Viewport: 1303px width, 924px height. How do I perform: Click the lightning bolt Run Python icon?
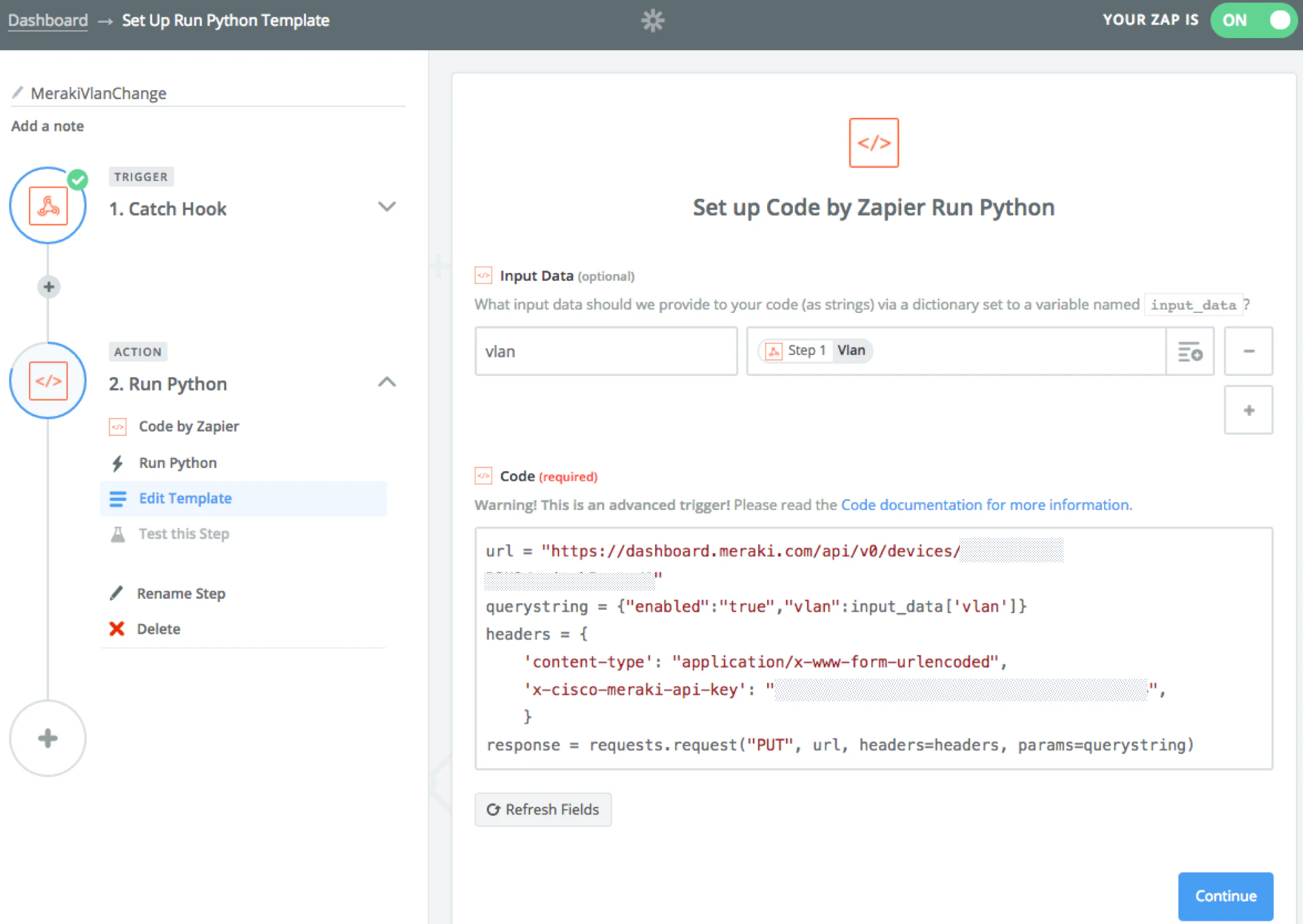[117, 463]
